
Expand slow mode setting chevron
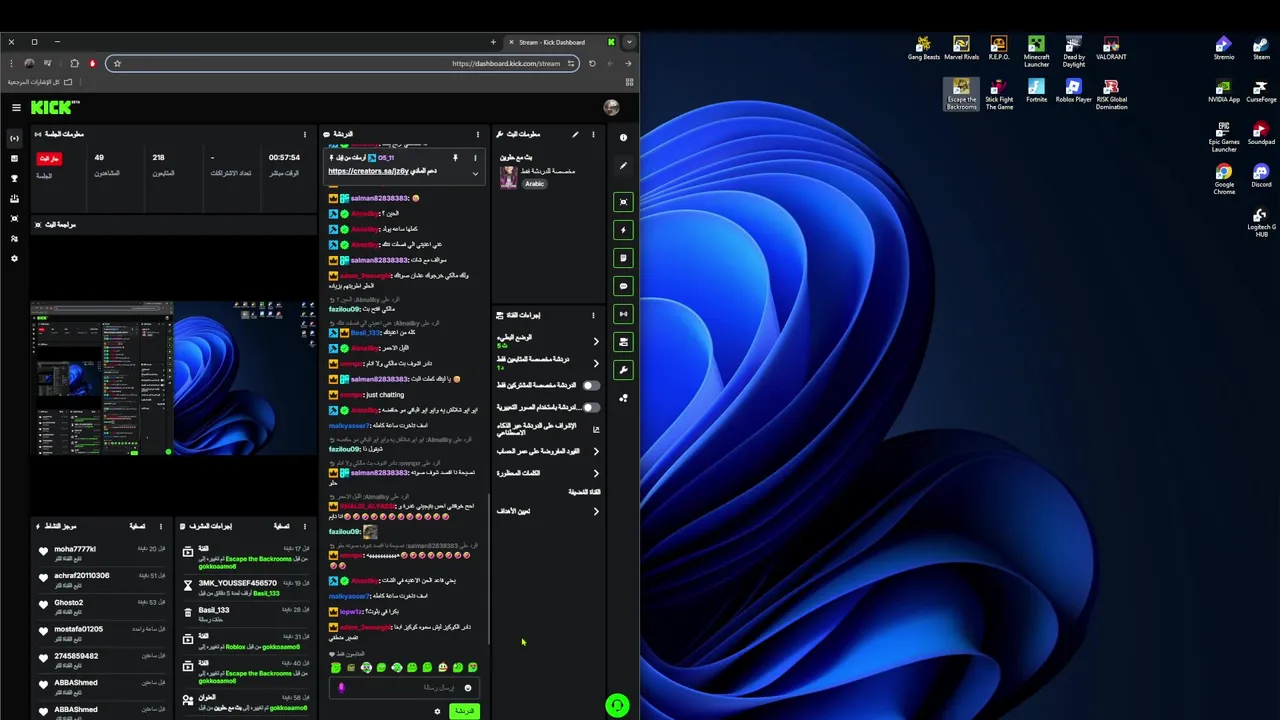[x=596, y=342]
